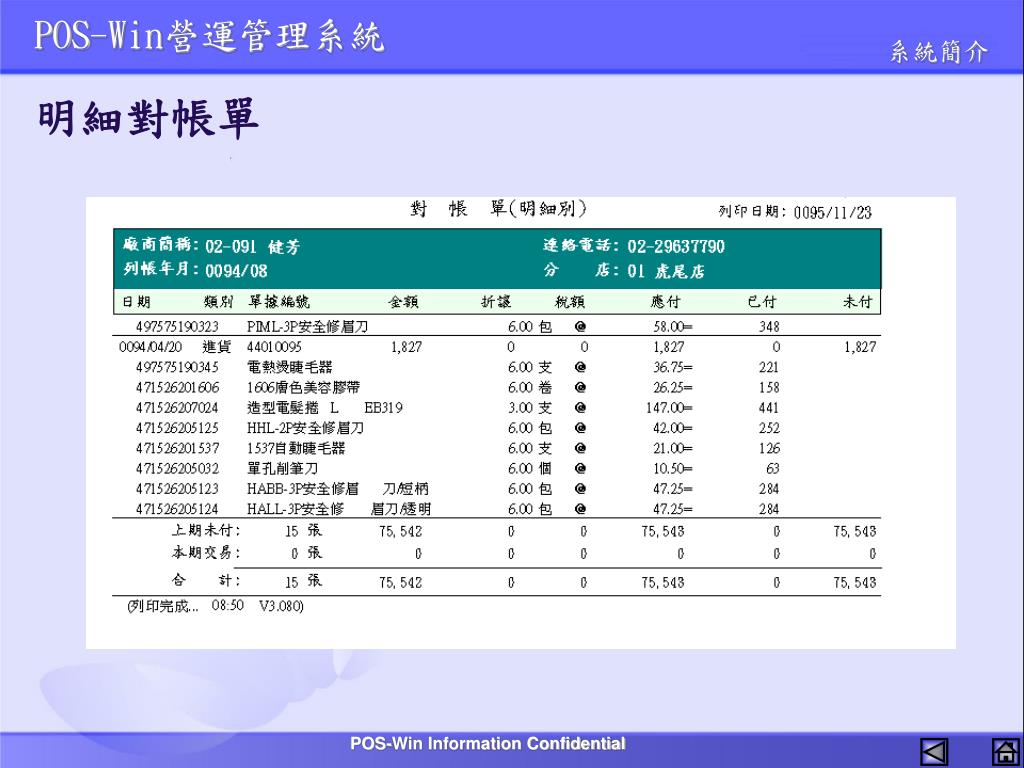
Task: Click branch value 01 虎尾店
Action: pyautogui.click(x=666, y=271)
